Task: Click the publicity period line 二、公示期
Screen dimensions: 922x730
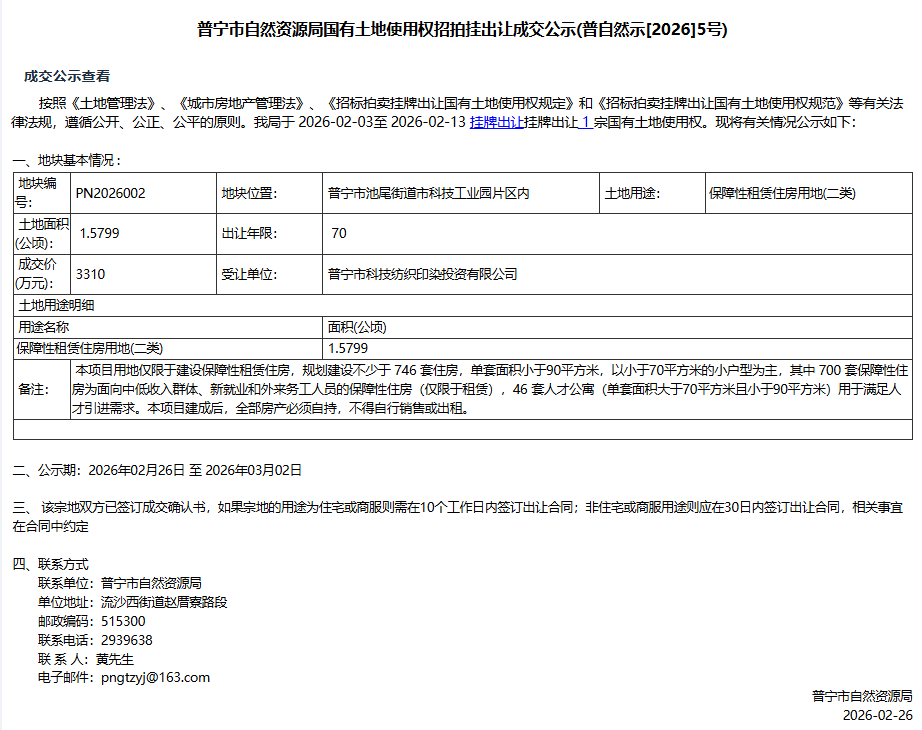Action: tap(157, 469)
